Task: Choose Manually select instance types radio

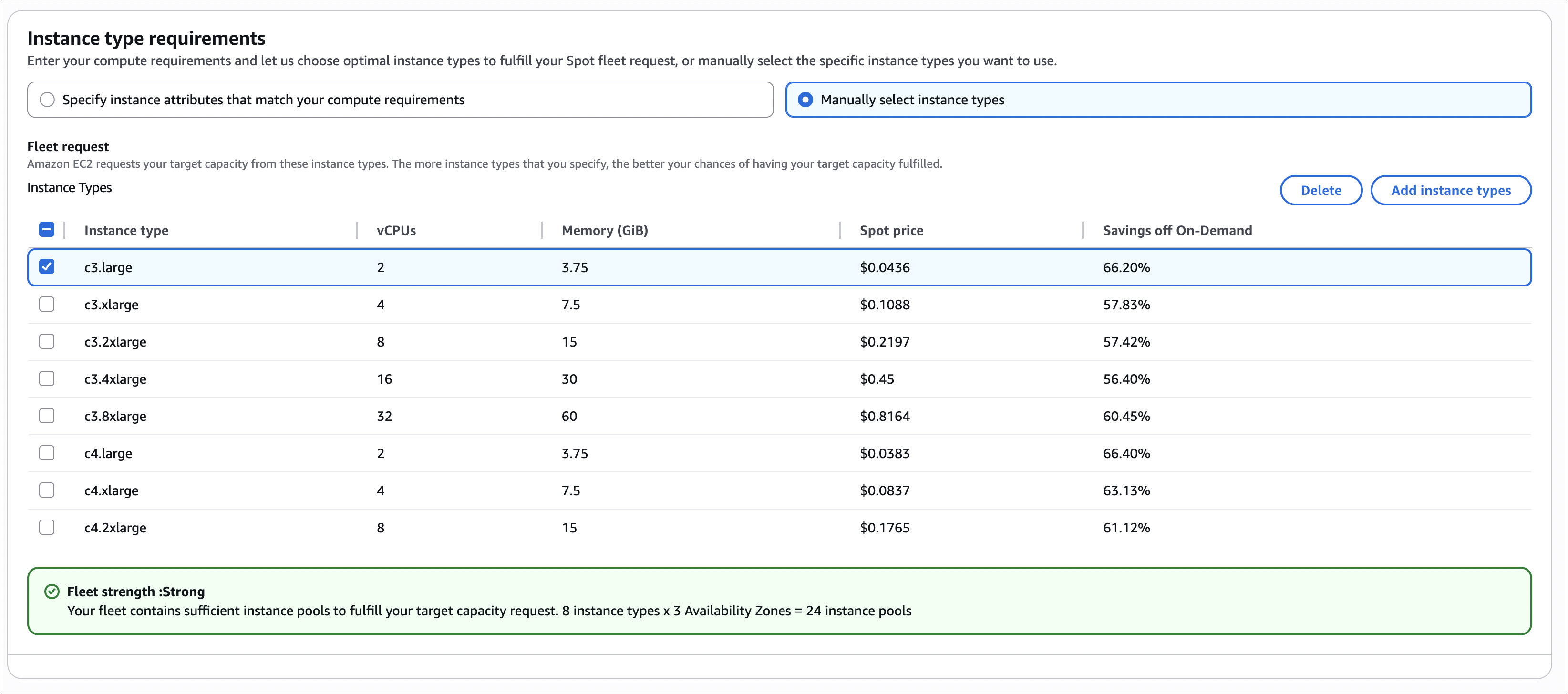Action: tap(805, 100)
